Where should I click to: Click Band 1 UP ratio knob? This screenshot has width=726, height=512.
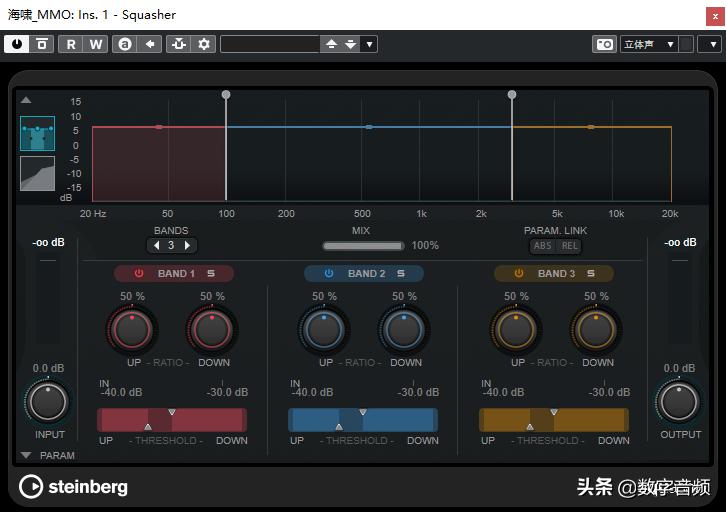pyautogui.click(x=132, y=330)
